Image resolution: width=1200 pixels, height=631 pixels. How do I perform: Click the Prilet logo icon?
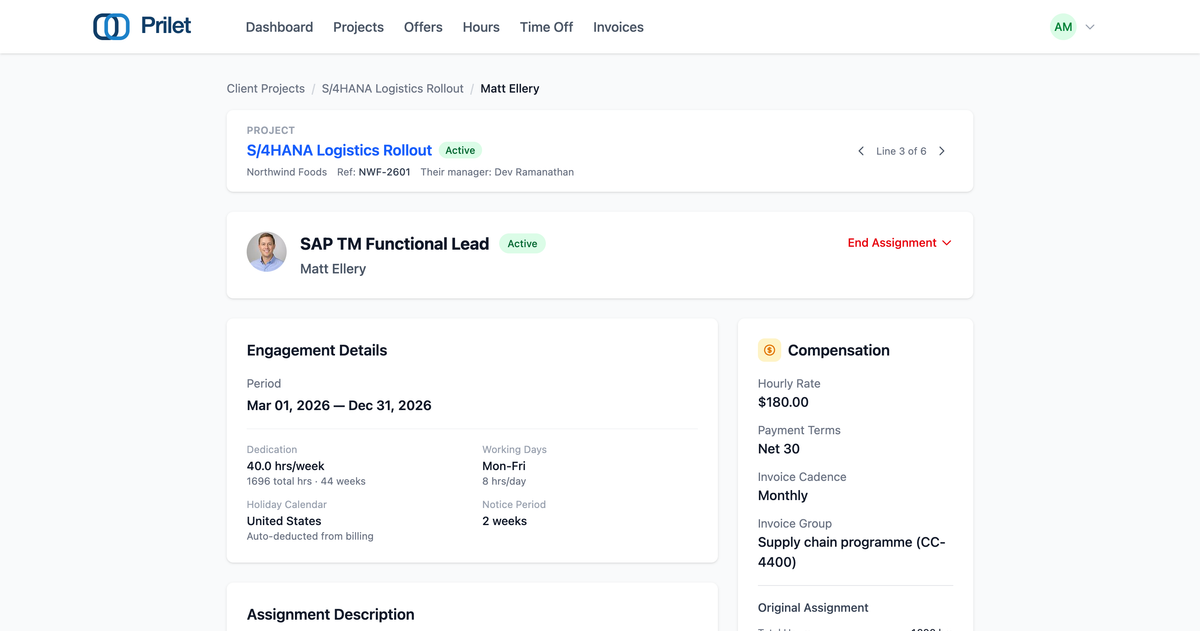[111, 27]
